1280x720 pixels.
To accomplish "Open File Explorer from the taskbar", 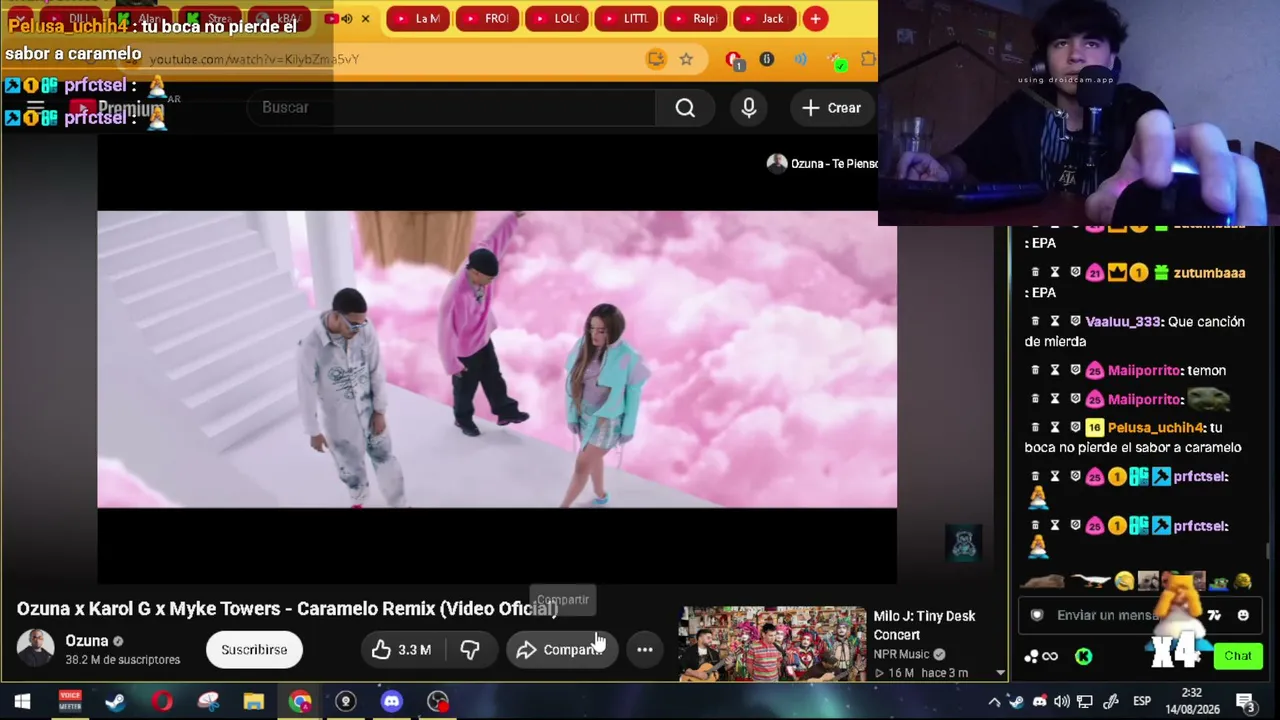I will click(x=254, y=701).
